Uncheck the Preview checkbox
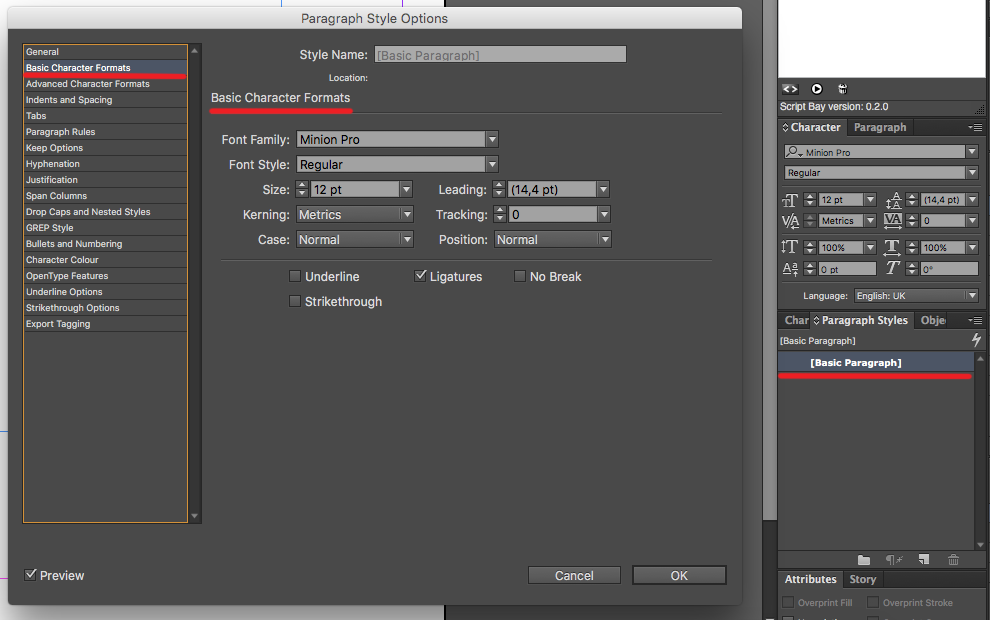The image size is (990, 620). click(30, 575)
